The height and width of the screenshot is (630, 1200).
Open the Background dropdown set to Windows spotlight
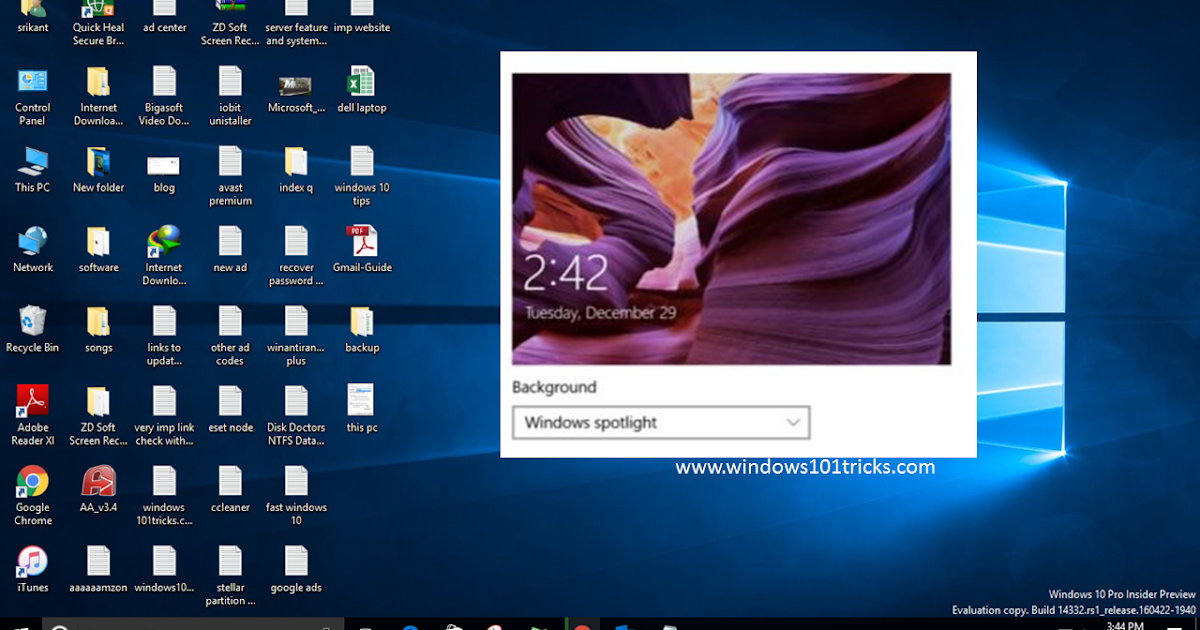(660, 422)
